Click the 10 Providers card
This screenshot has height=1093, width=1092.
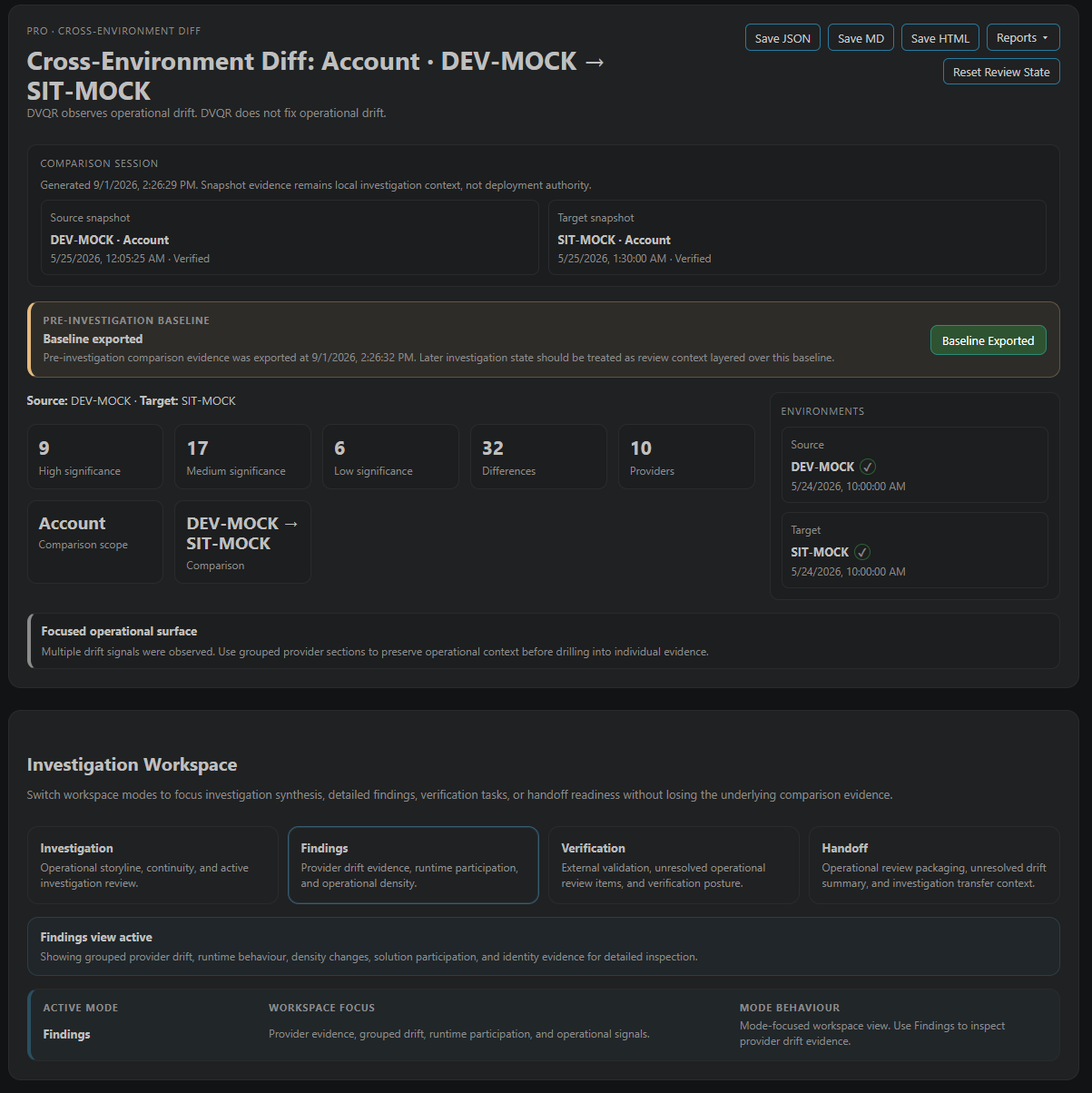tap(686, 457)
